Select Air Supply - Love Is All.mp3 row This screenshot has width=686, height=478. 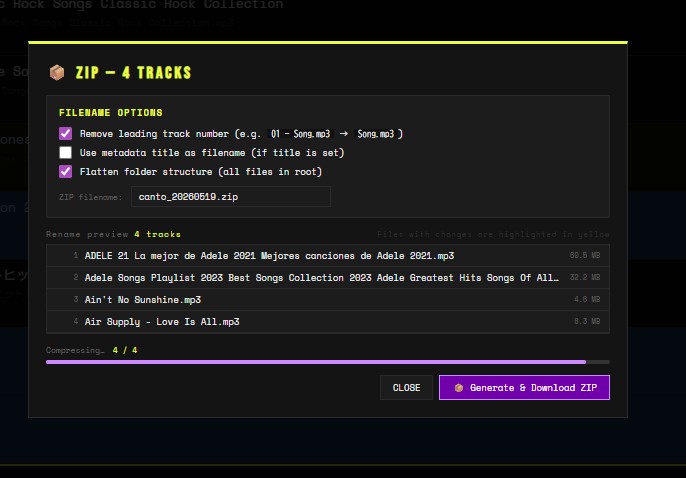click(328, 321)
